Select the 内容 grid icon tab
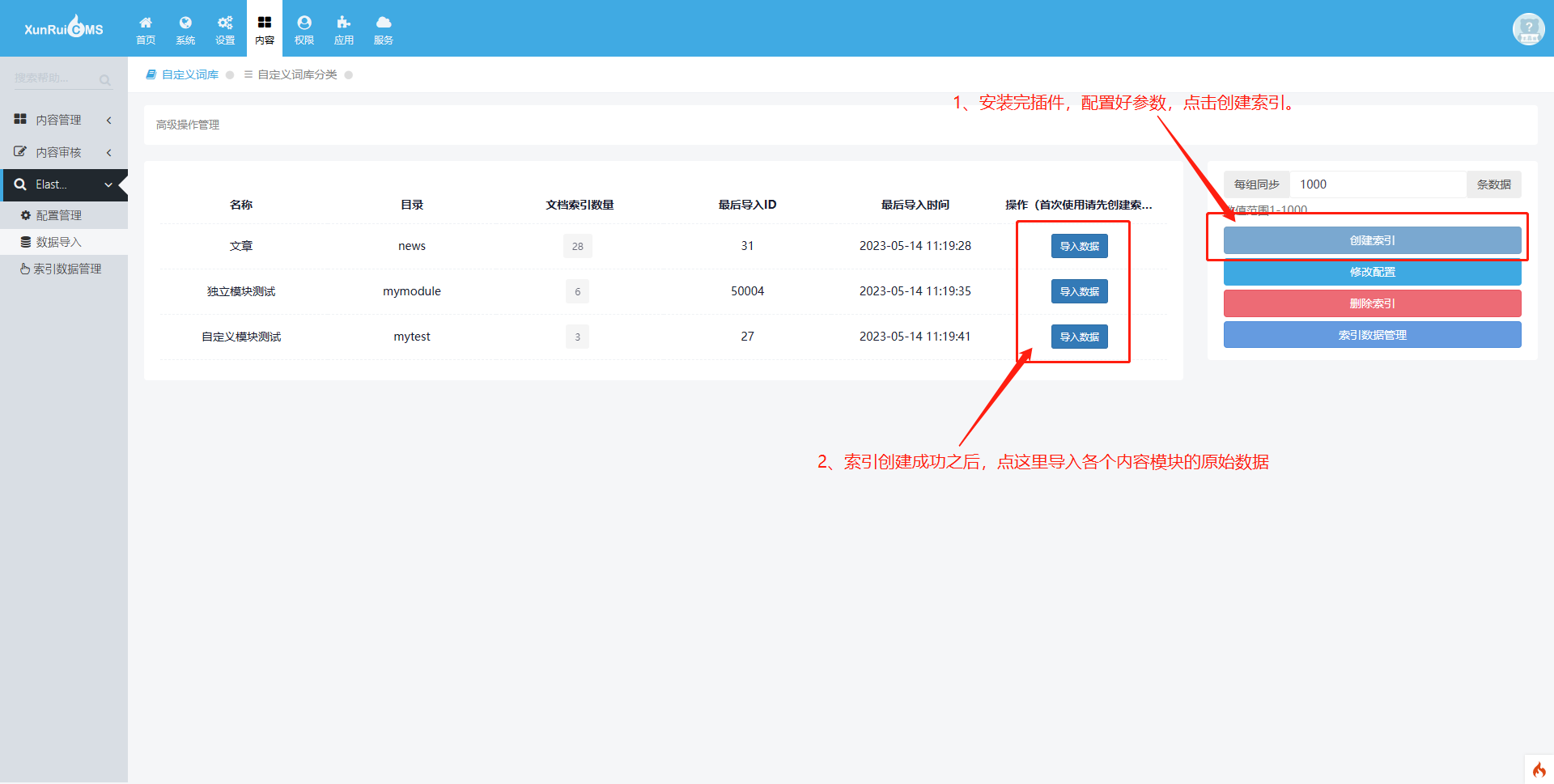1554x784 pixels. [265, 29]
